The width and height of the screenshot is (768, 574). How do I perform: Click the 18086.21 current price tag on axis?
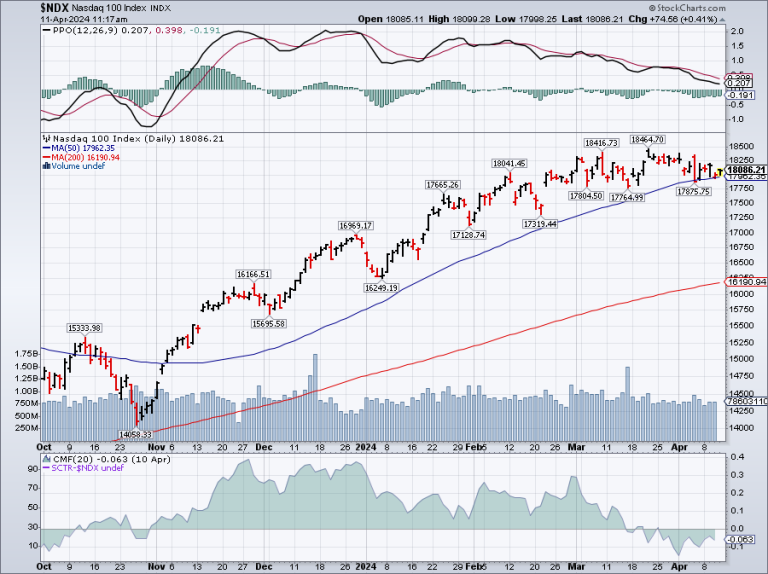[x=746, y=170]
